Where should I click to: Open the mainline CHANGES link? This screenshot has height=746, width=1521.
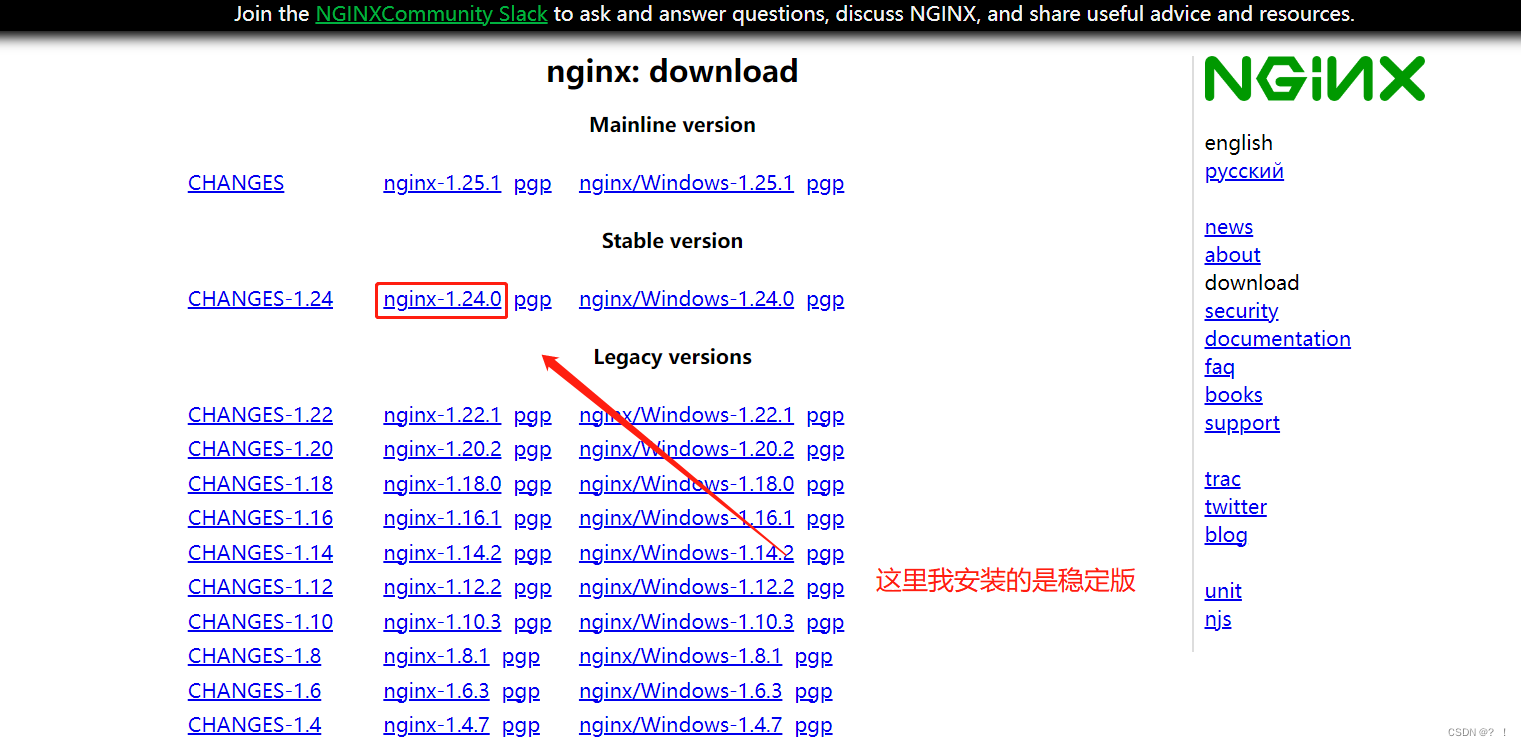[236, 183]
